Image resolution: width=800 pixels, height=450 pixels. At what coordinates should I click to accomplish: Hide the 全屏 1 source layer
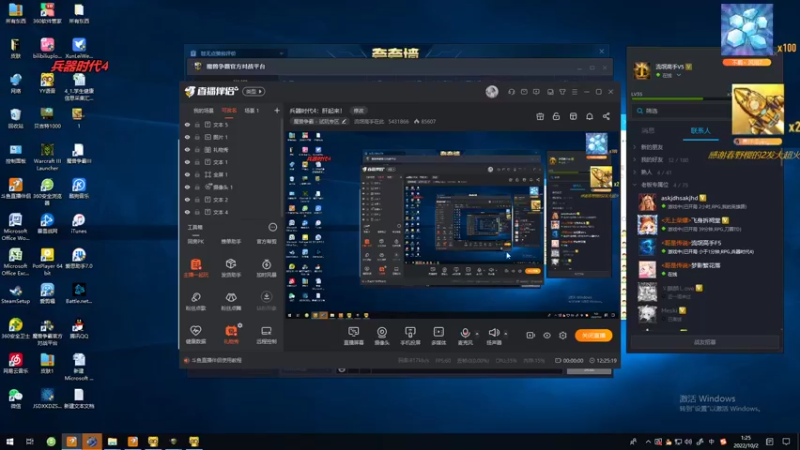[x=187, y=174]
